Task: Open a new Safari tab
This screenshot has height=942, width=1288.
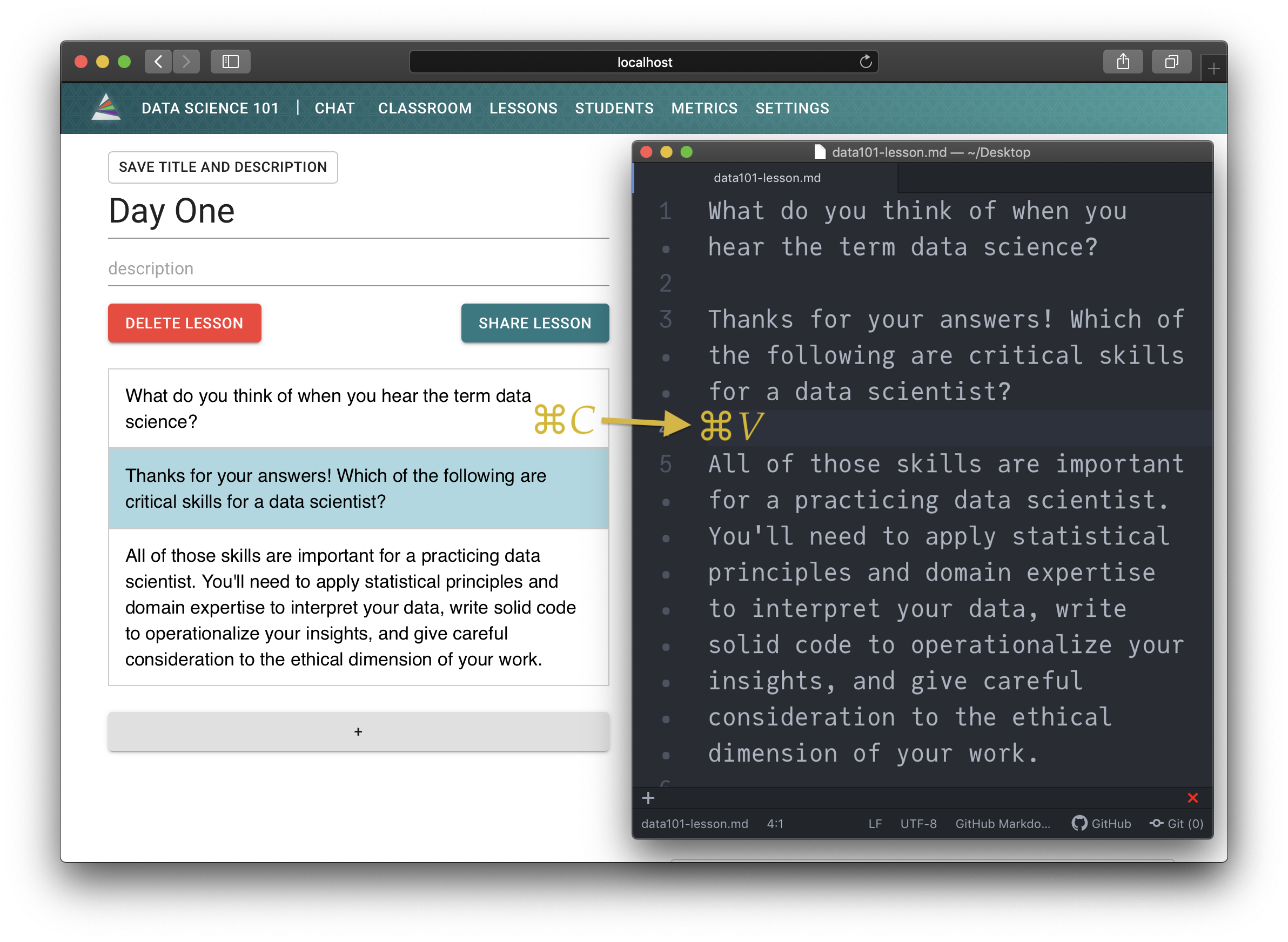Action: point(1214,69)
